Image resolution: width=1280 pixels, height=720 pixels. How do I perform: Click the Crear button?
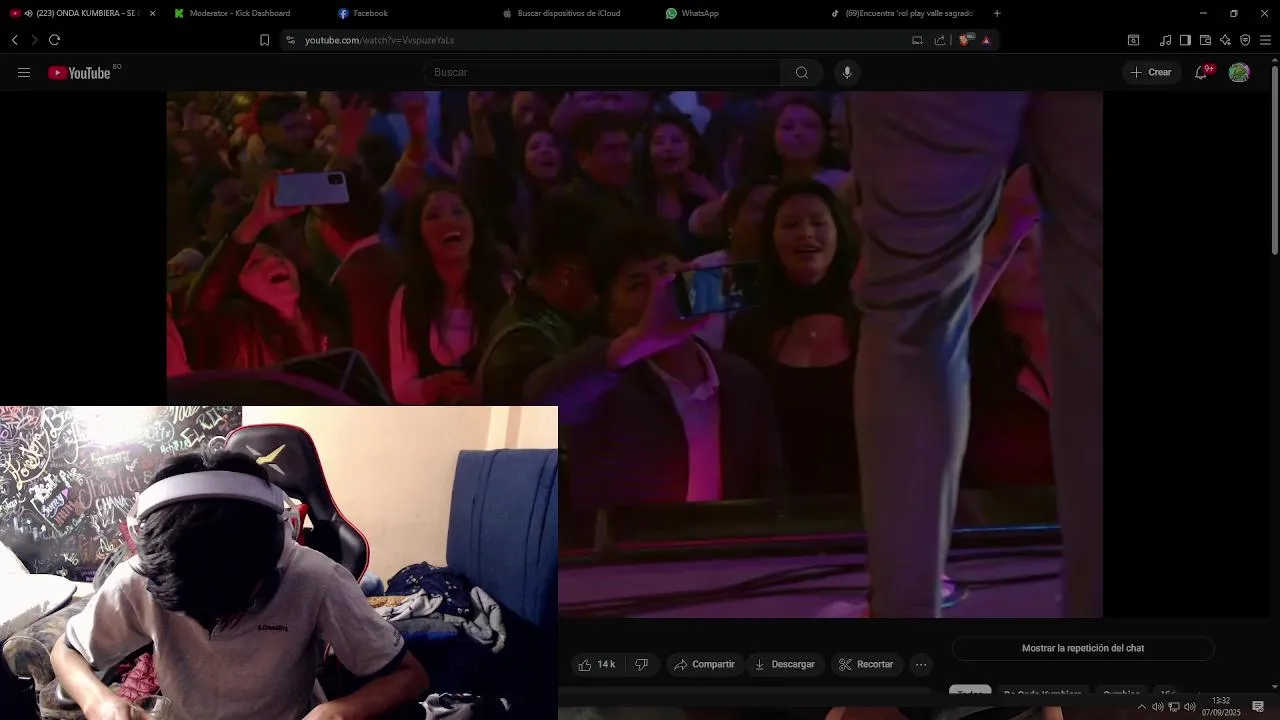(1151, 73)
